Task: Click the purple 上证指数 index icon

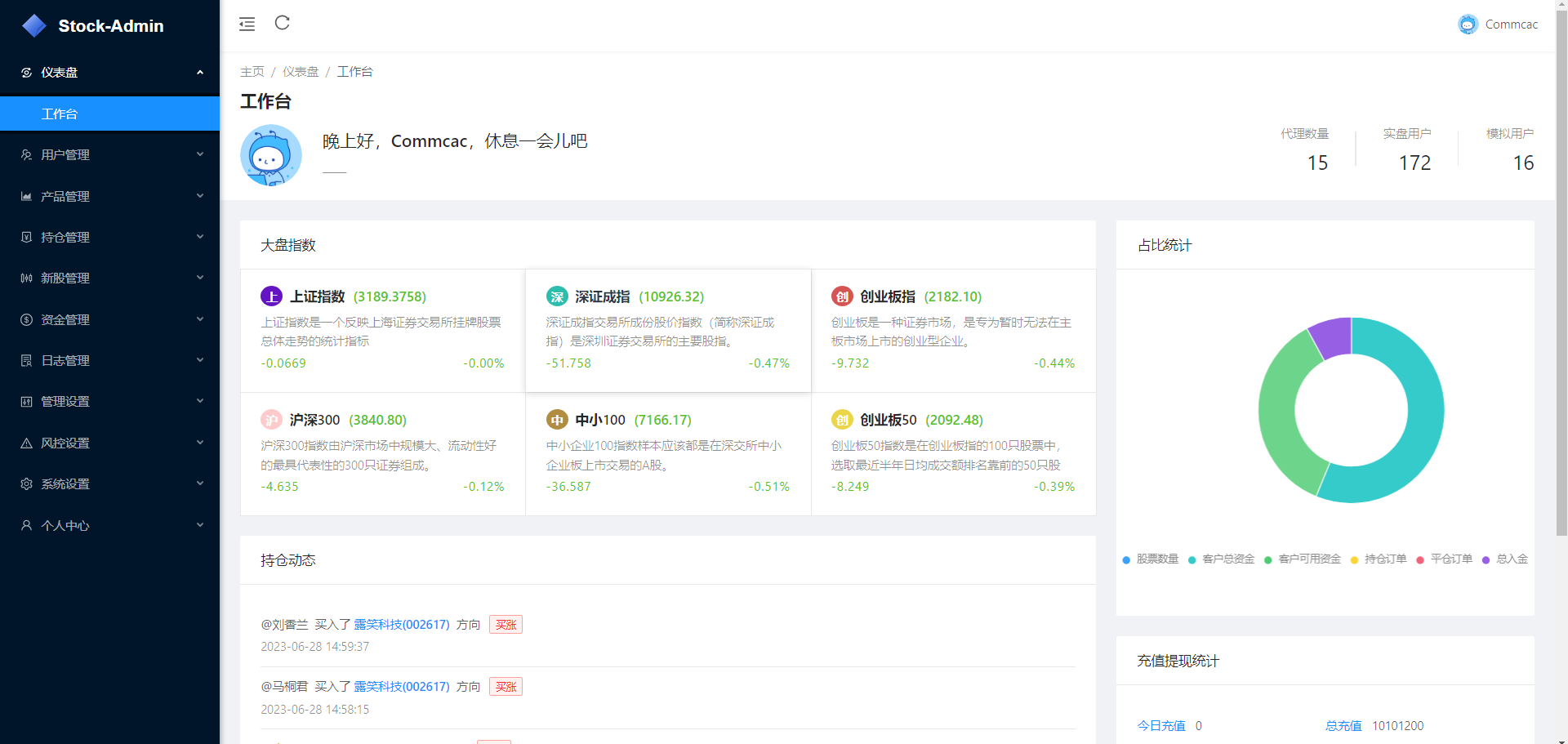Action: [x=271, y=296]
